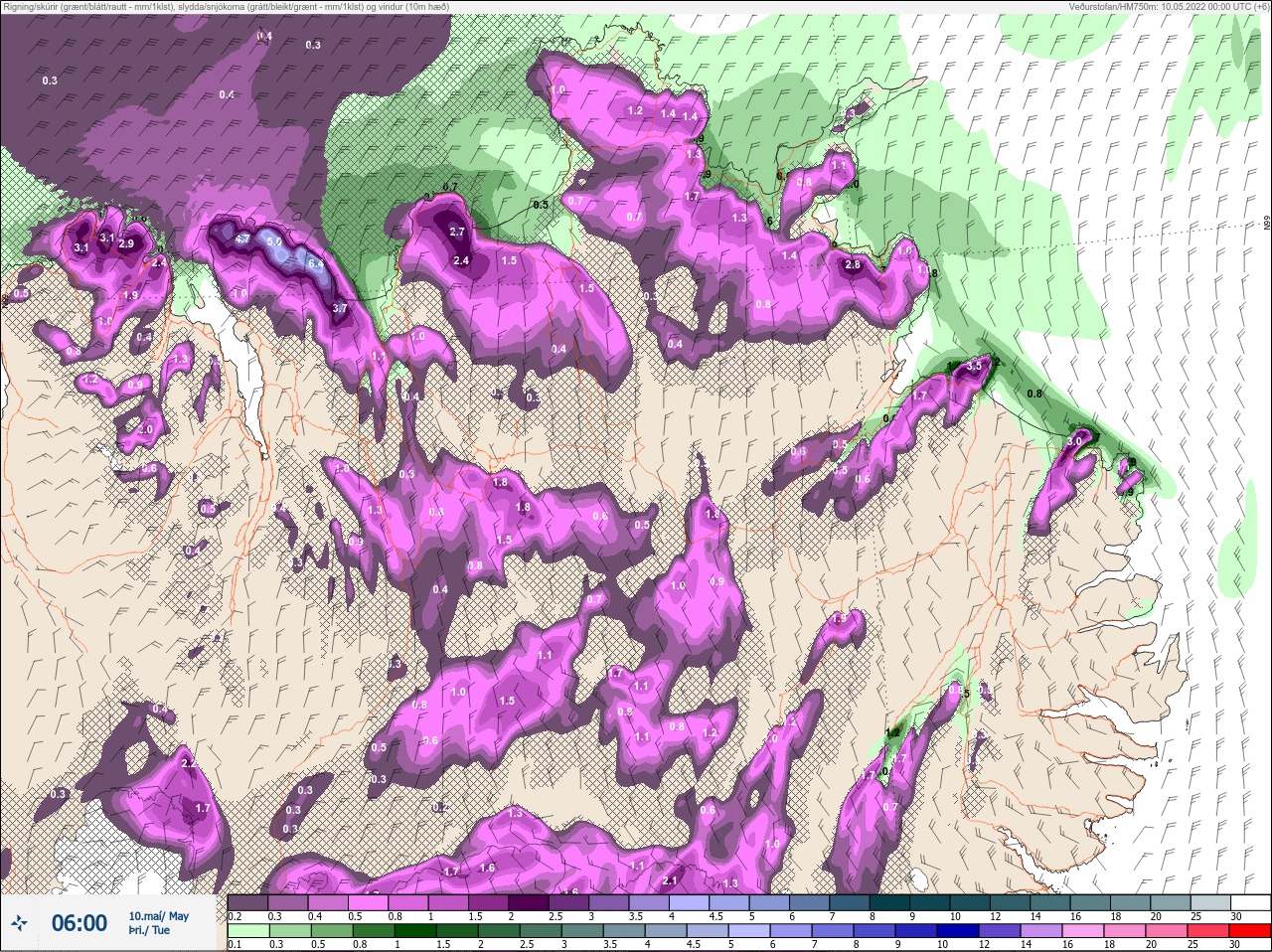The width and height of the screenshot is (1272, 952).
Task: Click the 5.0 precipitation value on map
Action: pyautogui.click(x=275, y=241)
